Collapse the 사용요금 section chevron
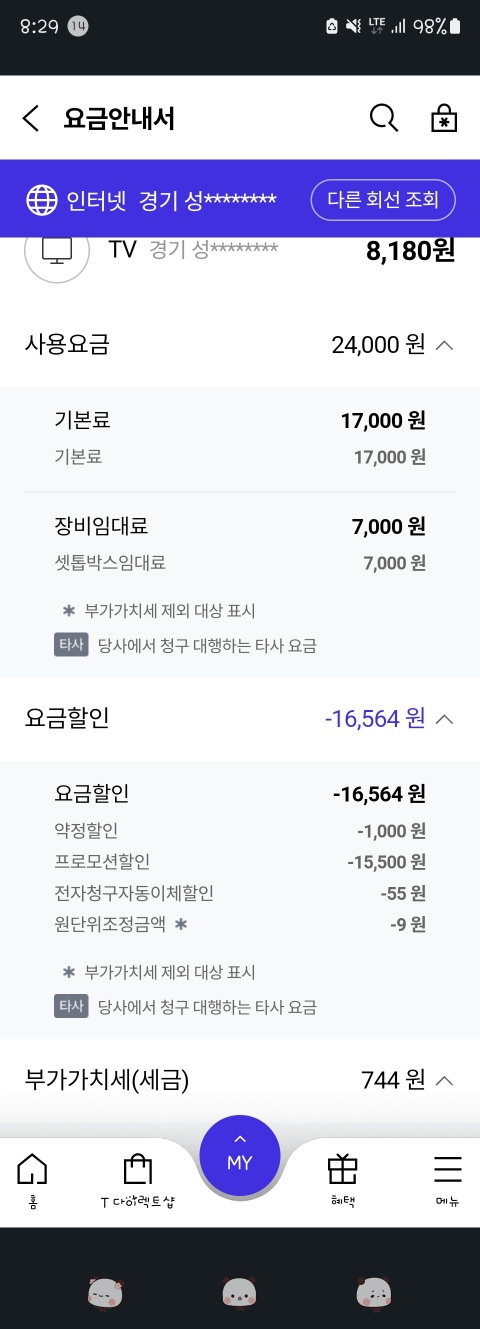The image size is (480, 1329). coord(445,345)
